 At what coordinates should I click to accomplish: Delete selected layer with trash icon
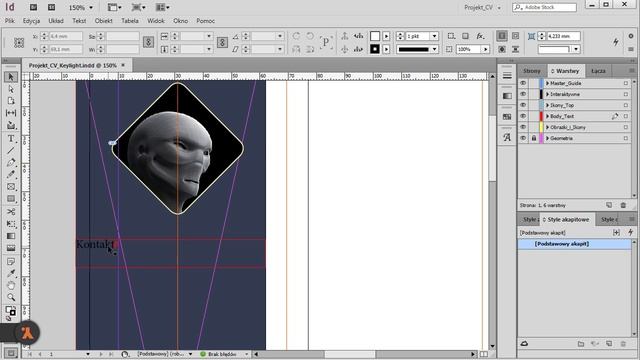pyautogui.click(x=623, y=205)
